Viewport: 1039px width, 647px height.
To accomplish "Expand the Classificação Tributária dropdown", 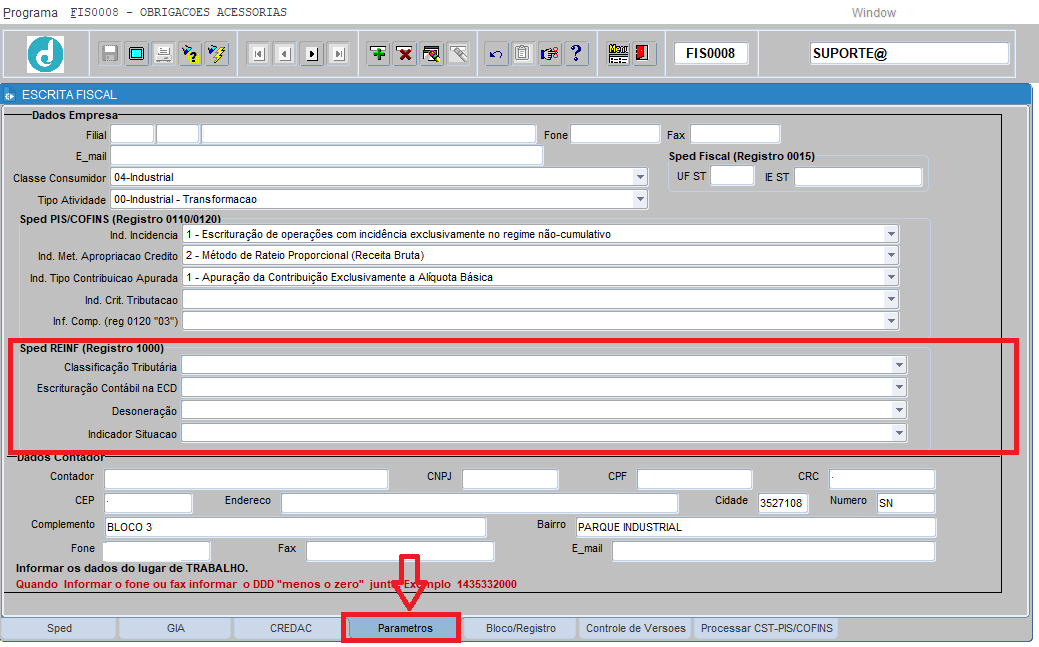I will (900, 366).
